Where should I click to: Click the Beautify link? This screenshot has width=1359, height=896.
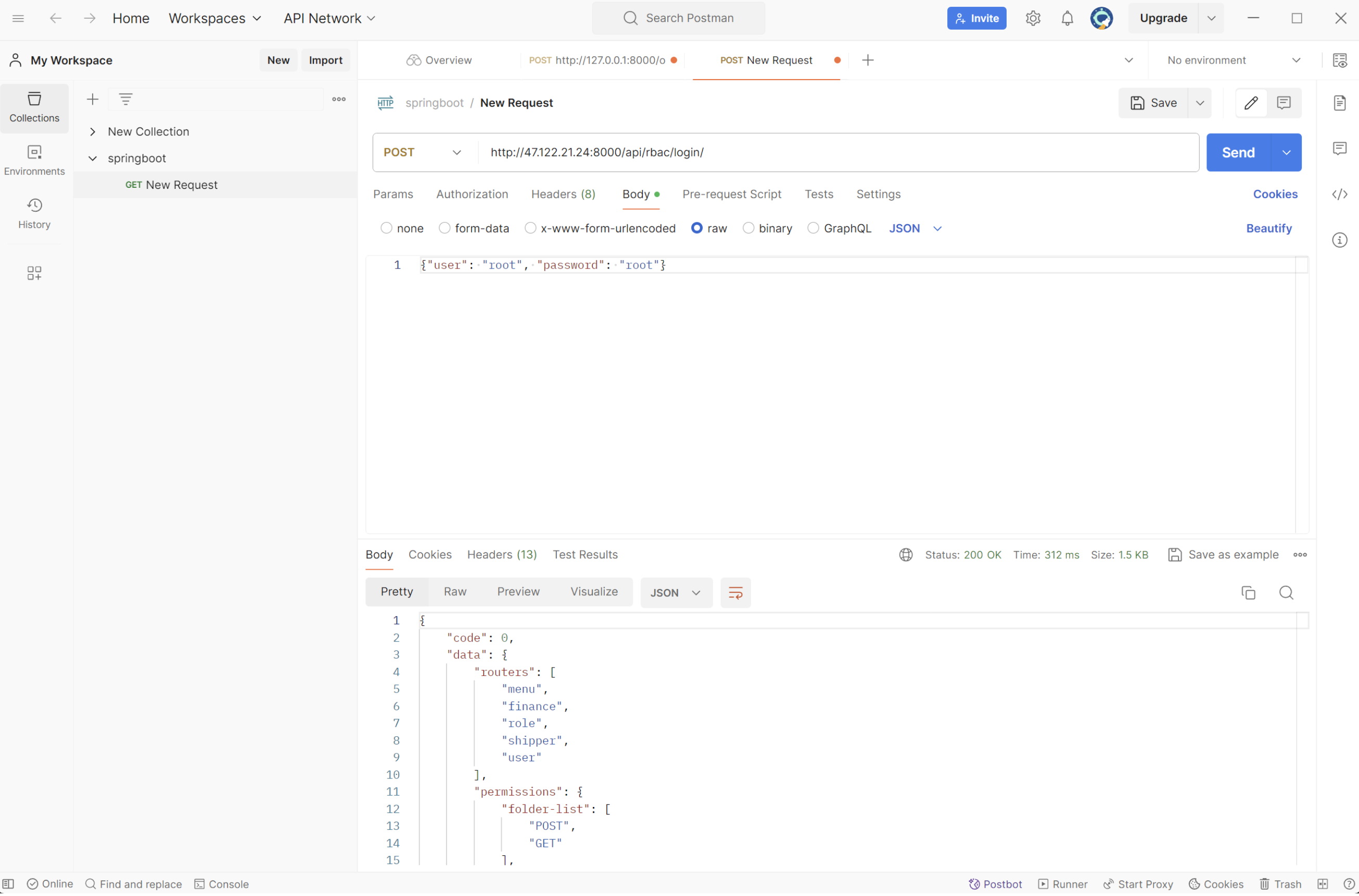[1268, 228]
